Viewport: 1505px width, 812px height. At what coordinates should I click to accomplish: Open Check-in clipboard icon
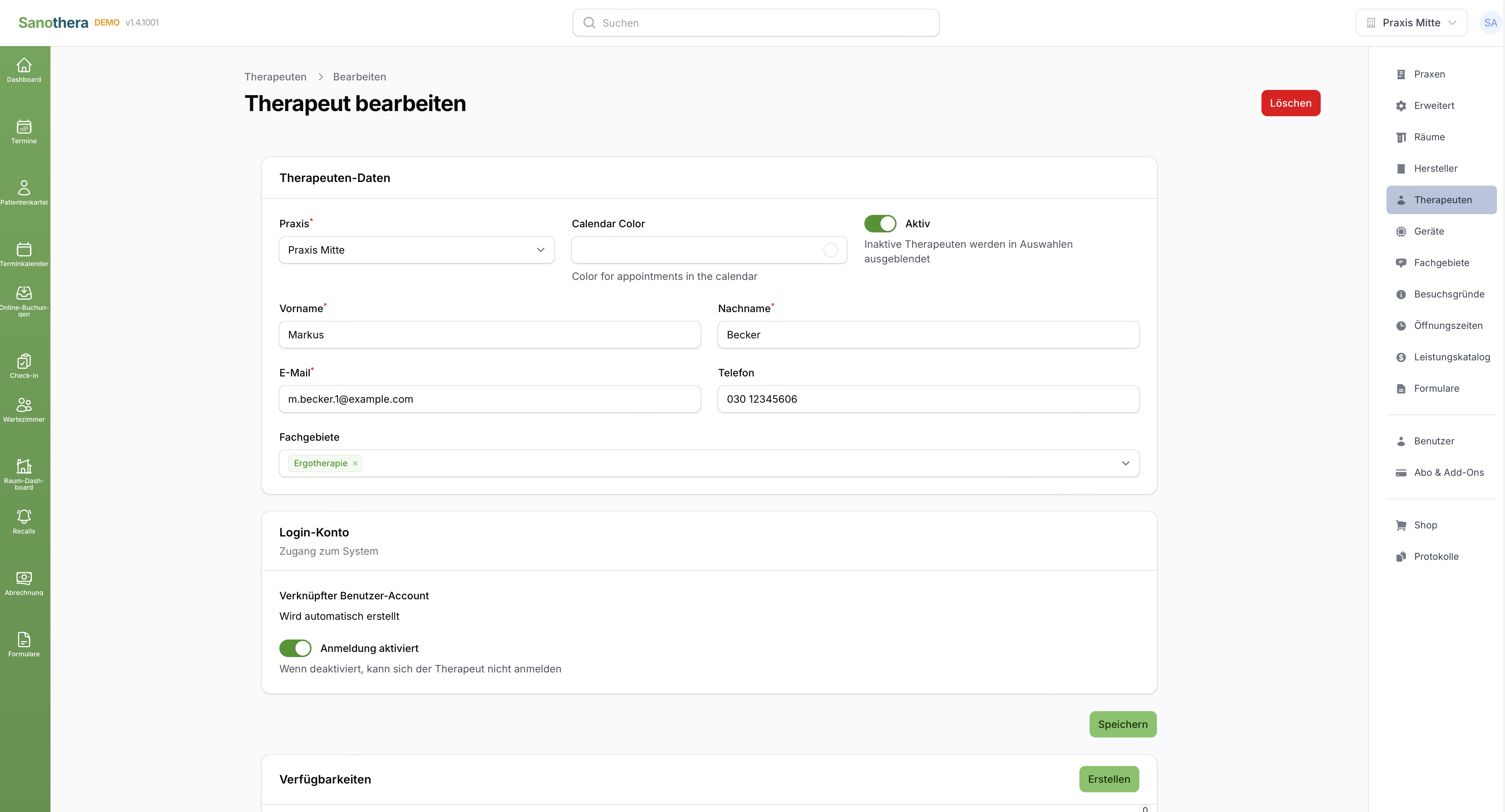[x=24, y=361]
